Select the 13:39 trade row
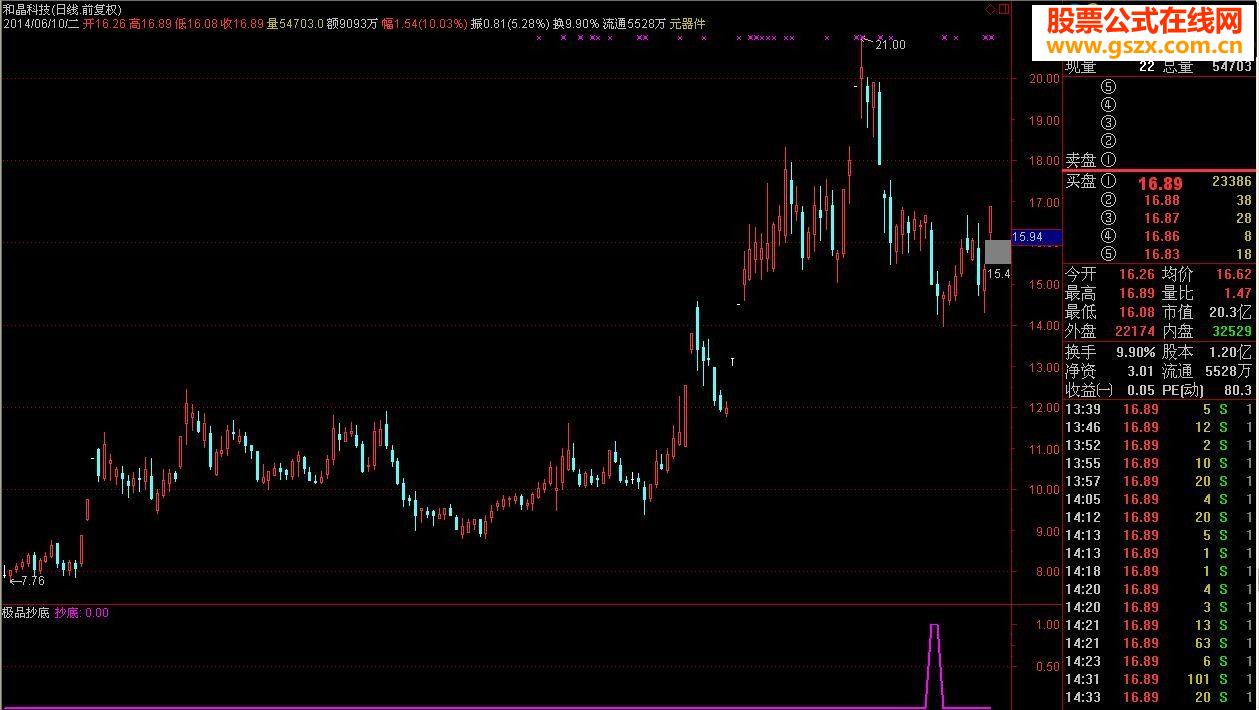Image resolution: width=1259 pixels, height=710 pixels. click(1158, 409)
